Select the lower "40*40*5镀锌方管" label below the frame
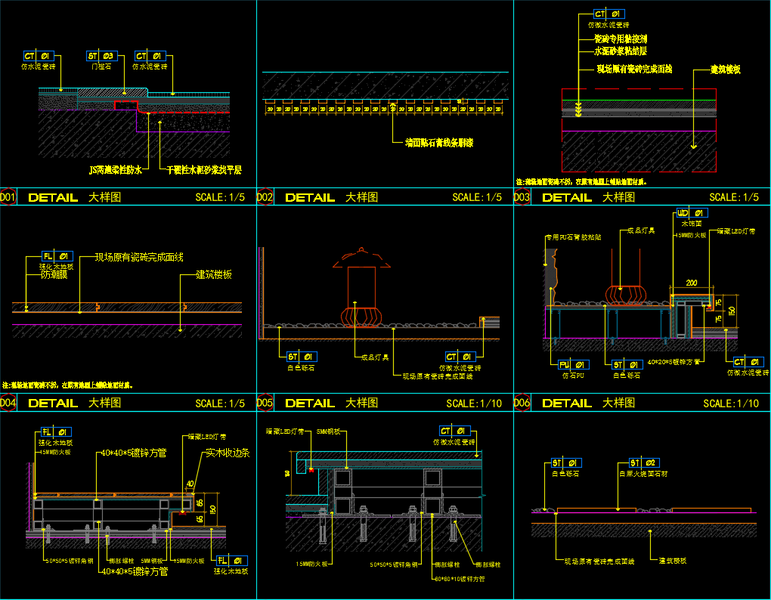This screenshot has height=600, width=771. click(x=135, y=571)
